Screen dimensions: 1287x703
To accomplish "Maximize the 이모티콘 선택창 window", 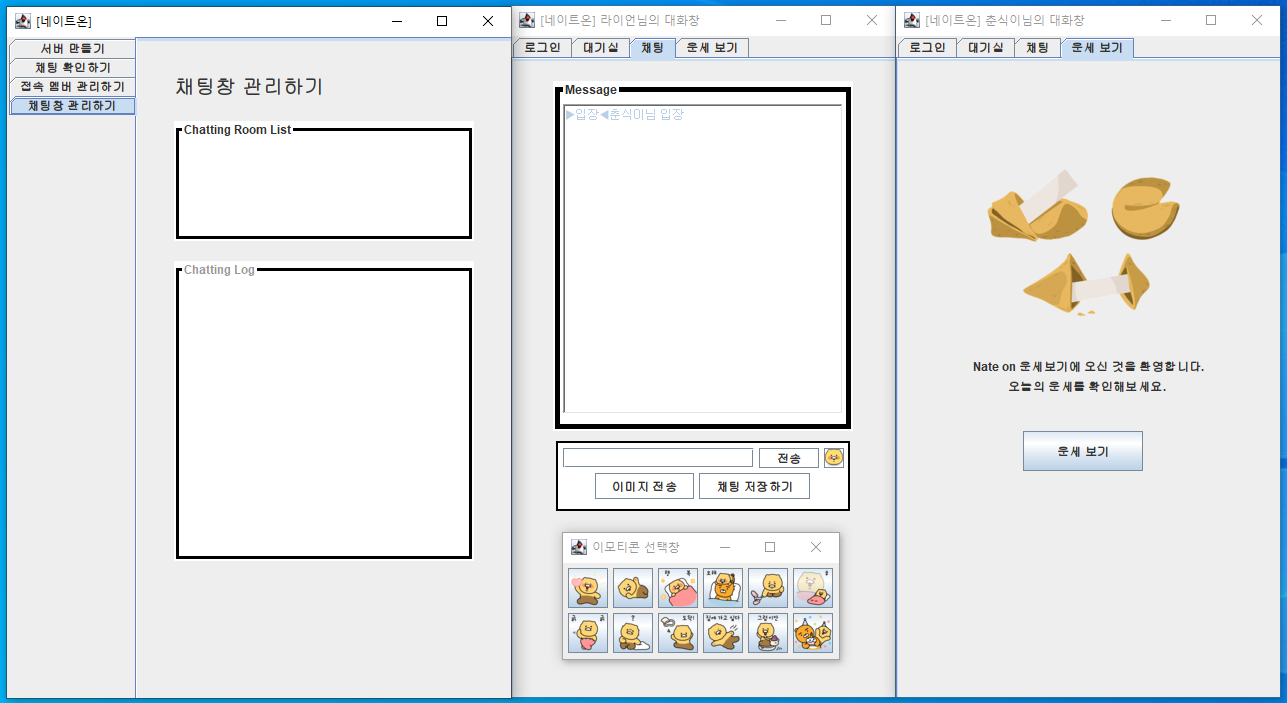I will (770, 547).
